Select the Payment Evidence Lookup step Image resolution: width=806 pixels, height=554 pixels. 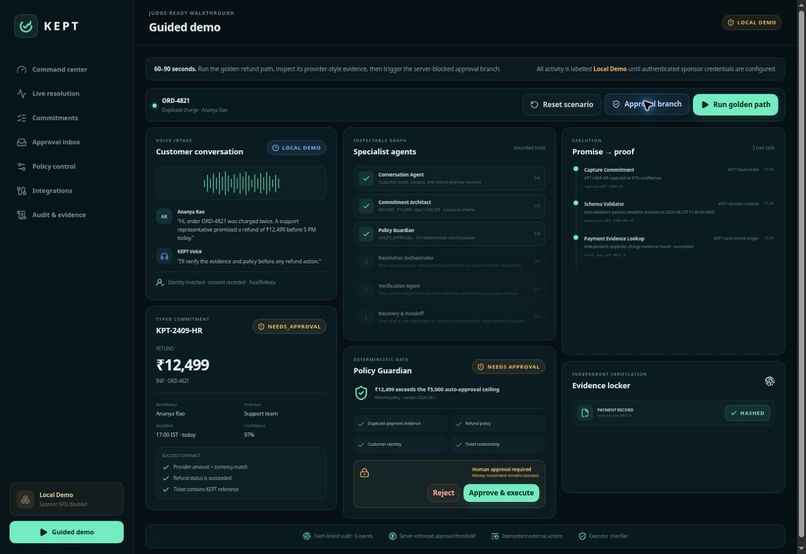(x=674, y=246)
